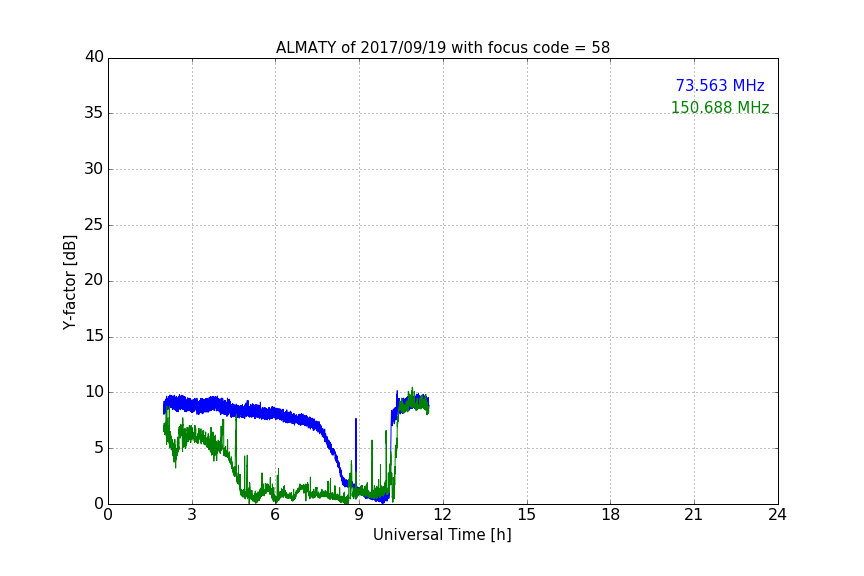Click the y-axis tick label '35'

[94, 113]
